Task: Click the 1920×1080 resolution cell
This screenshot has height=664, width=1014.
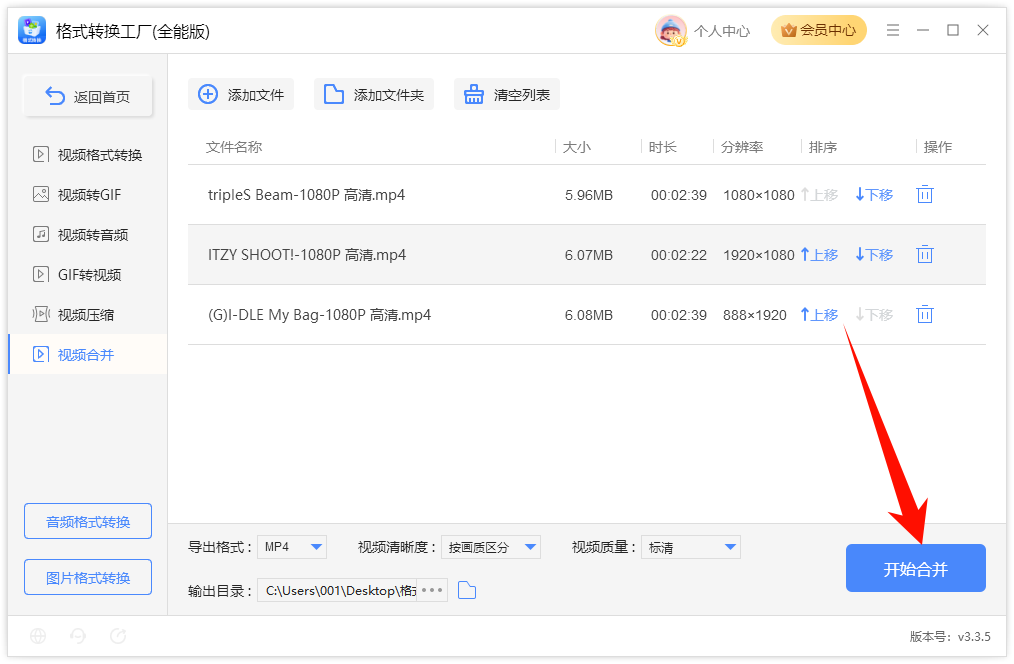Action: tap(759, 255)
